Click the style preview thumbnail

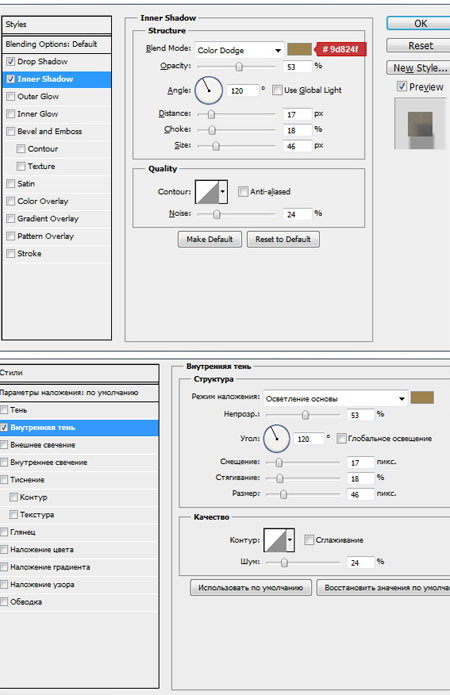(x=420, y=123)
